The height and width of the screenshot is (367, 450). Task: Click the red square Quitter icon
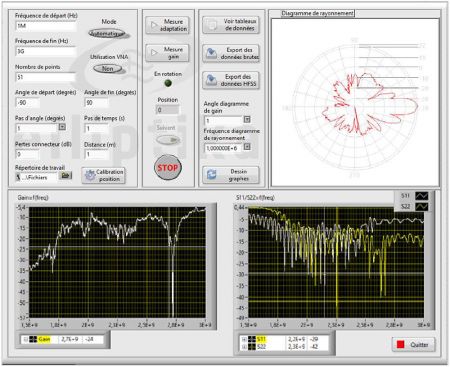[x=401, y=345]
